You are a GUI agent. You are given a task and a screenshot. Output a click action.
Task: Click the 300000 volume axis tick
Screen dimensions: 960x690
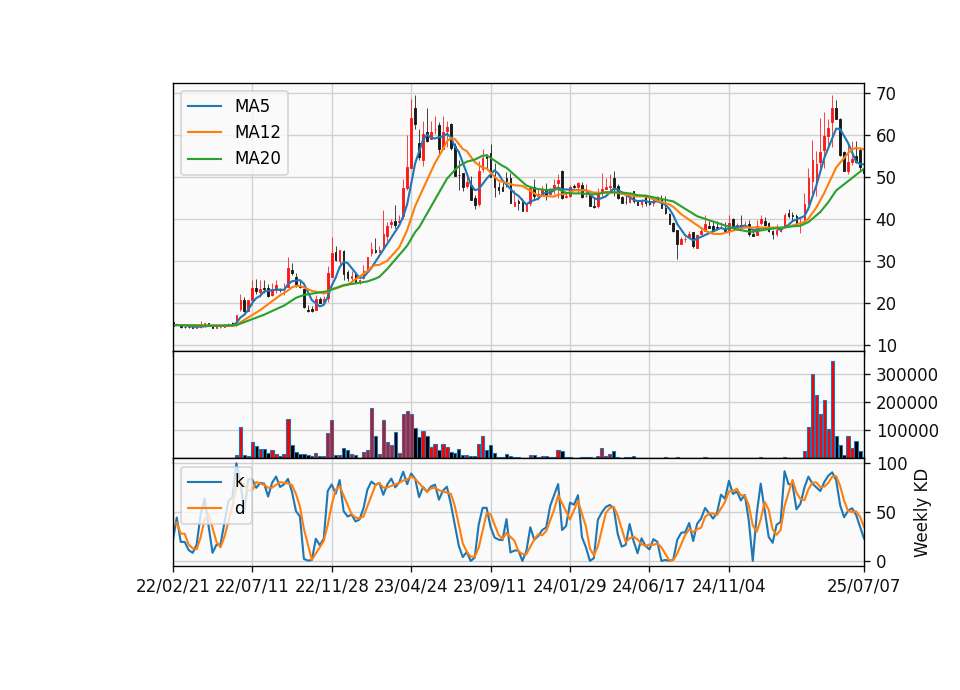click(907, 375)
